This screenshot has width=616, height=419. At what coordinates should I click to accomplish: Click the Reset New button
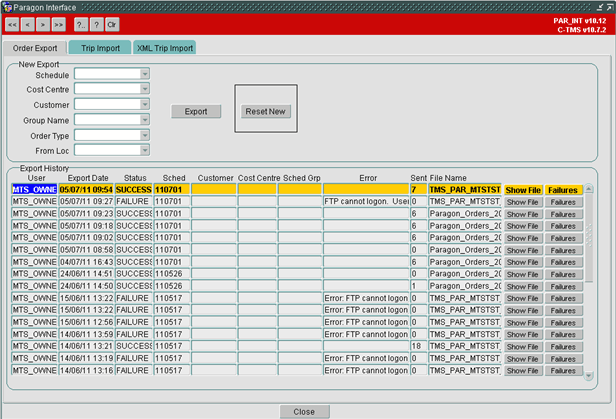[x=266, y=112]
